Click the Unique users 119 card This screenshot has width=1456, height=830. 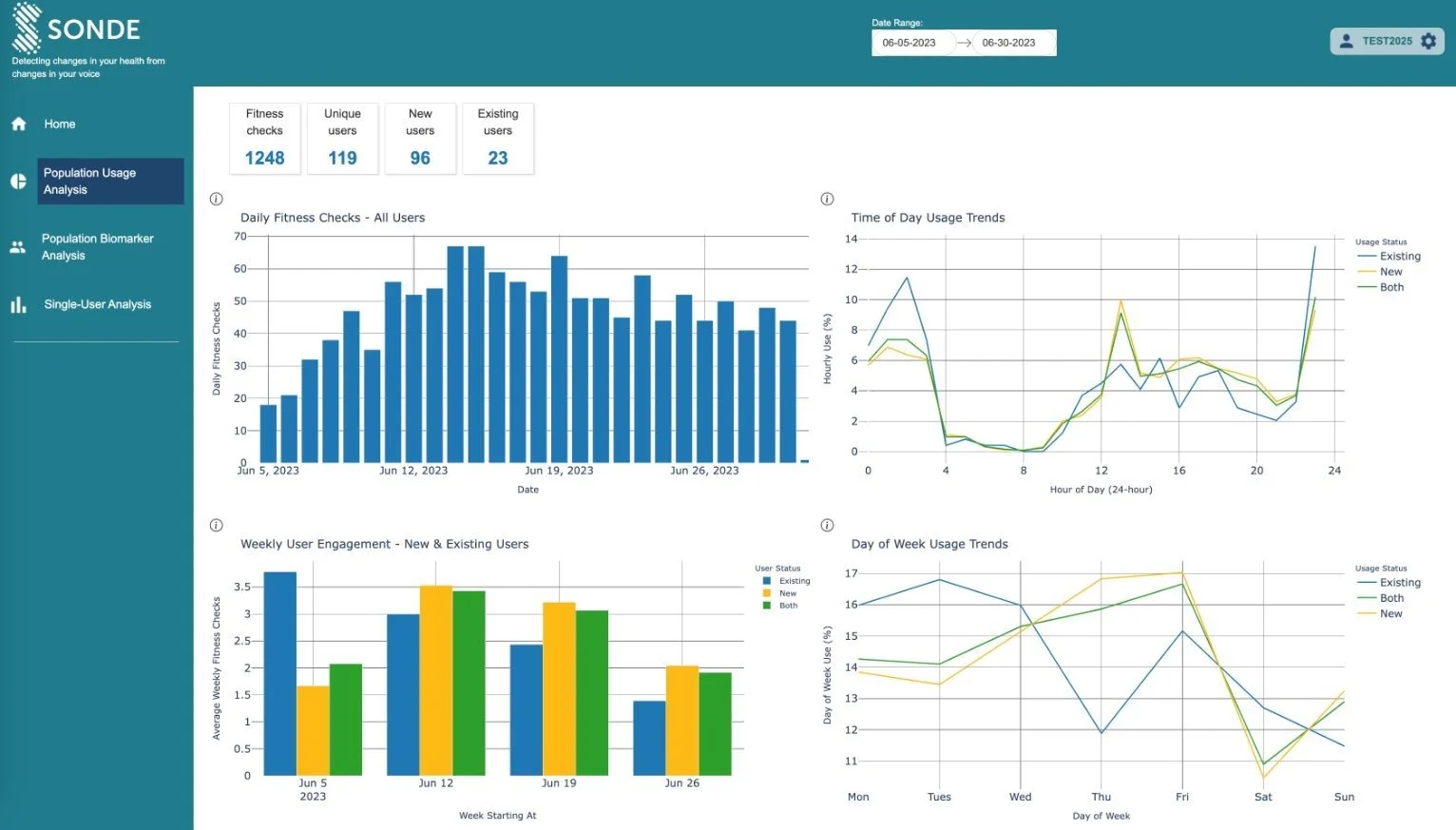click(343, 139)
